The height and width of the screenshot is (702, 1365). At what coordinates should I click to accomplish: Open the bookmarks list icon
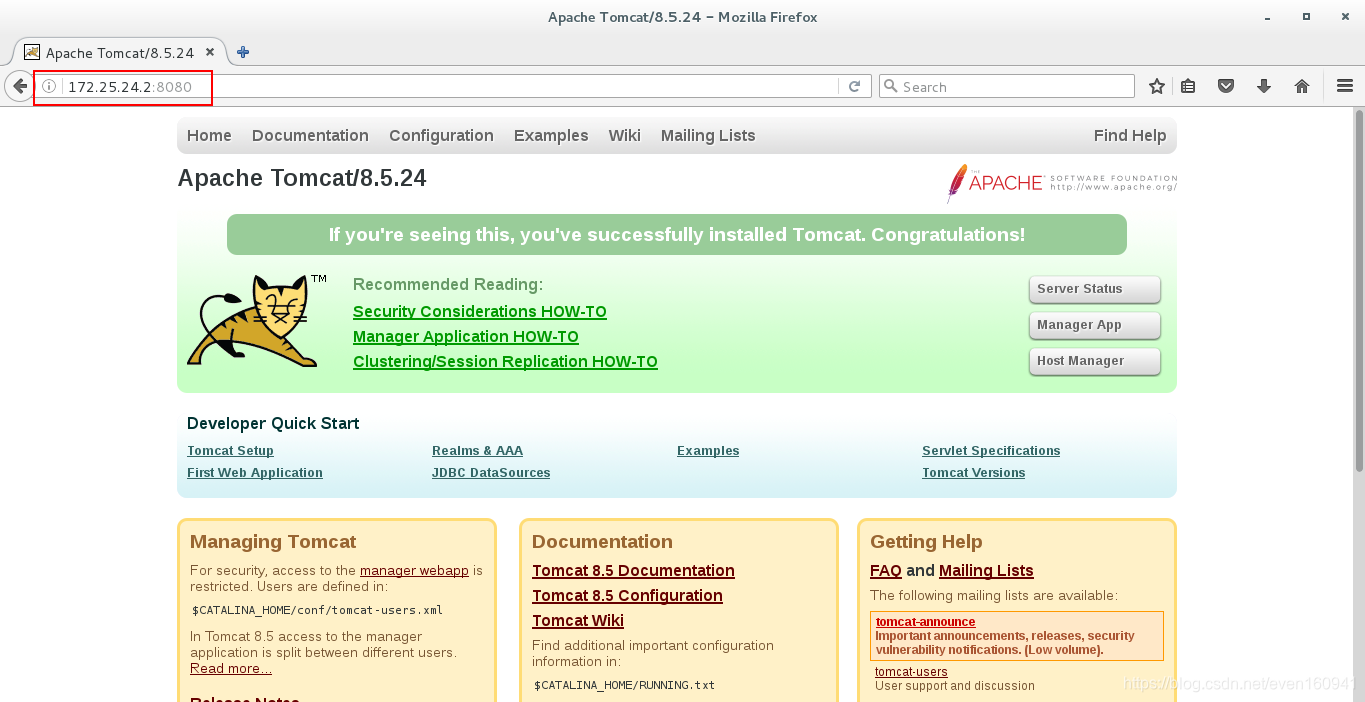1188,87
